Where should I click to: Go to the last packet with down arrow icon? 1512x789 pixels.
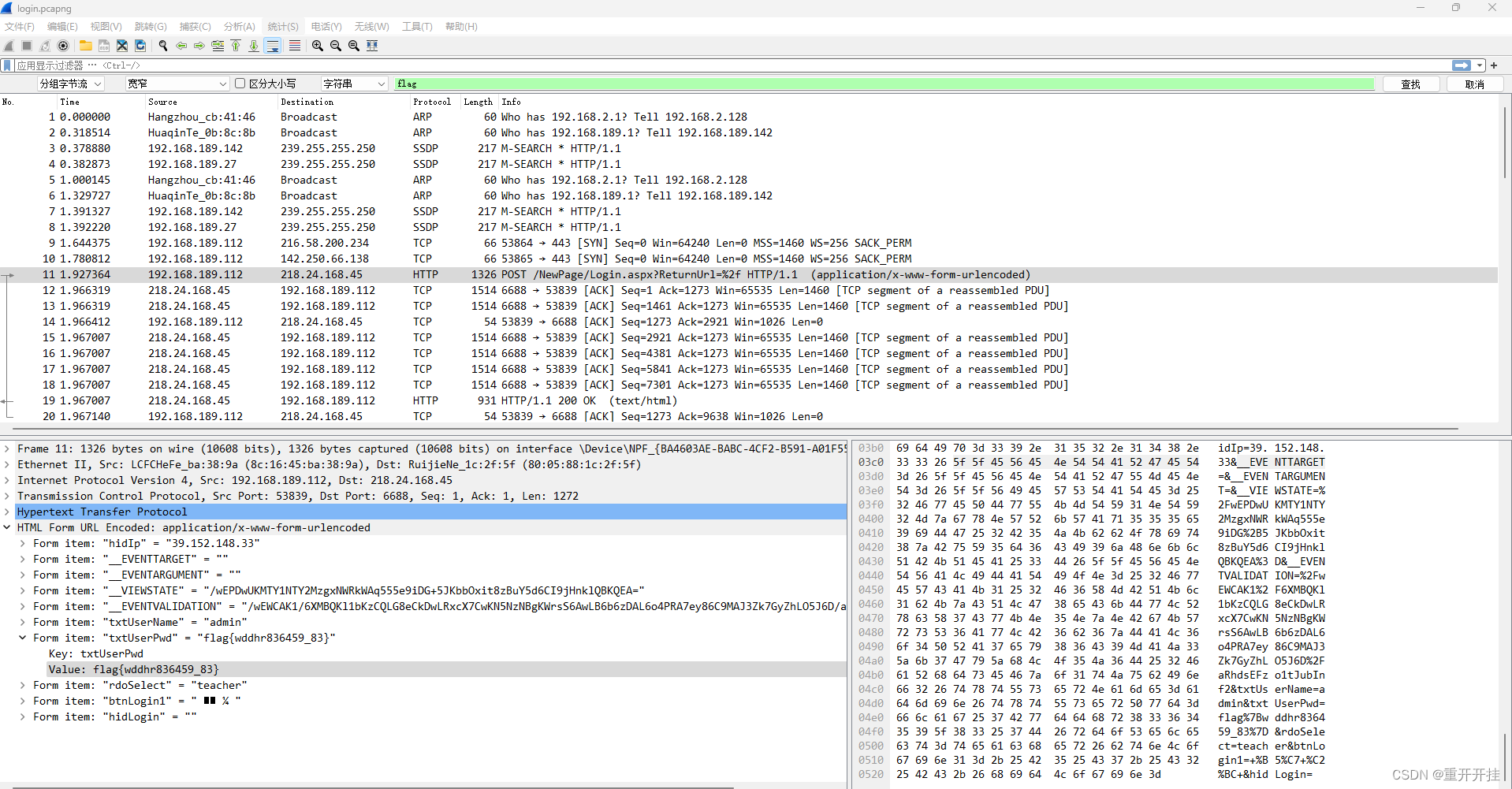254,45
